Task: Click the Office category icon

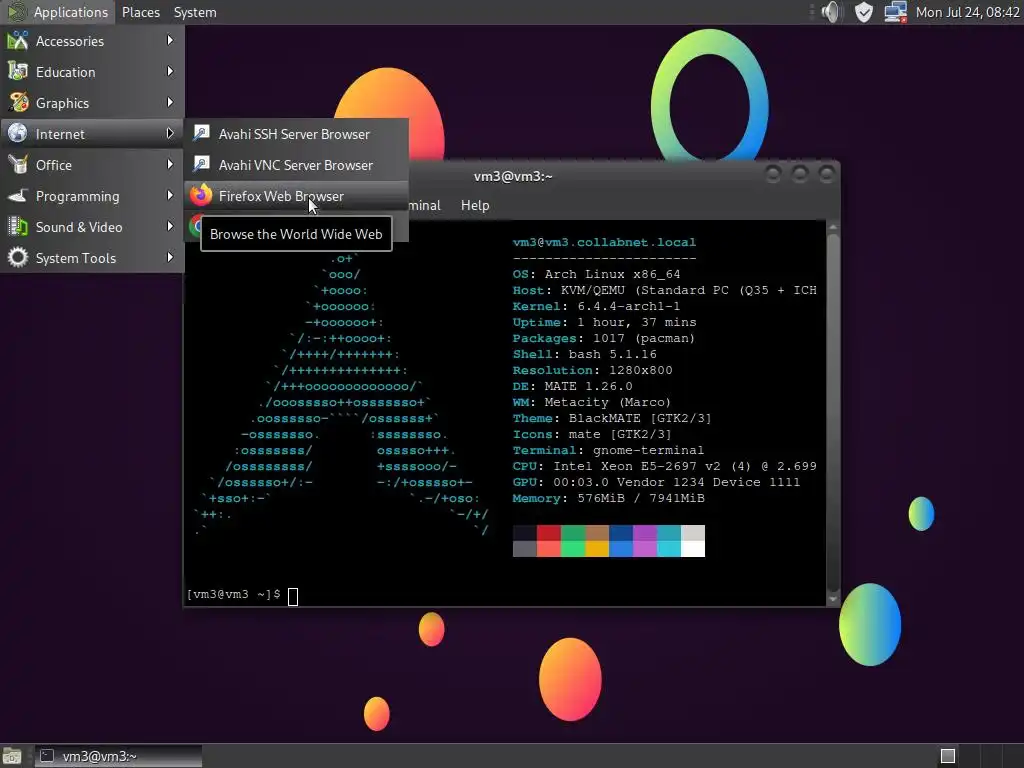Action: 18,165
